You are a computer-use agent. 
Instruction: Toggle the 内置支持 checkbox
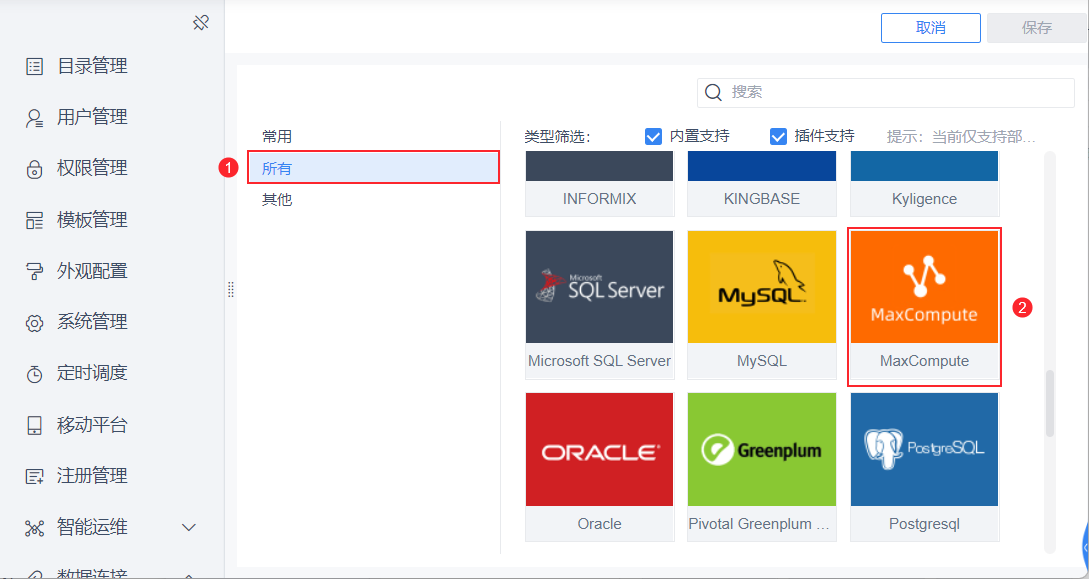click(x=654, y=136)
